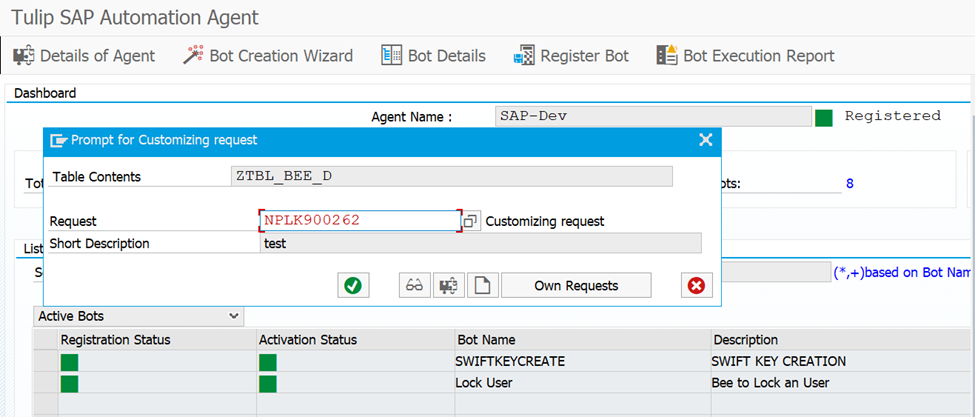Click the Bot Name column header
The height and width of the screenshot is (417, 975).
[583, 340]
